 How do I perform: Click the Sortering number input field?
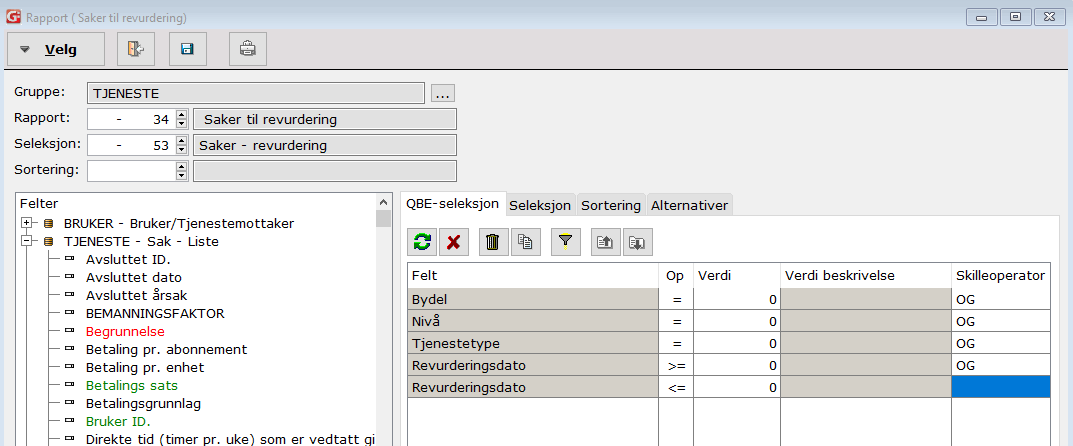tap(131, 171)
